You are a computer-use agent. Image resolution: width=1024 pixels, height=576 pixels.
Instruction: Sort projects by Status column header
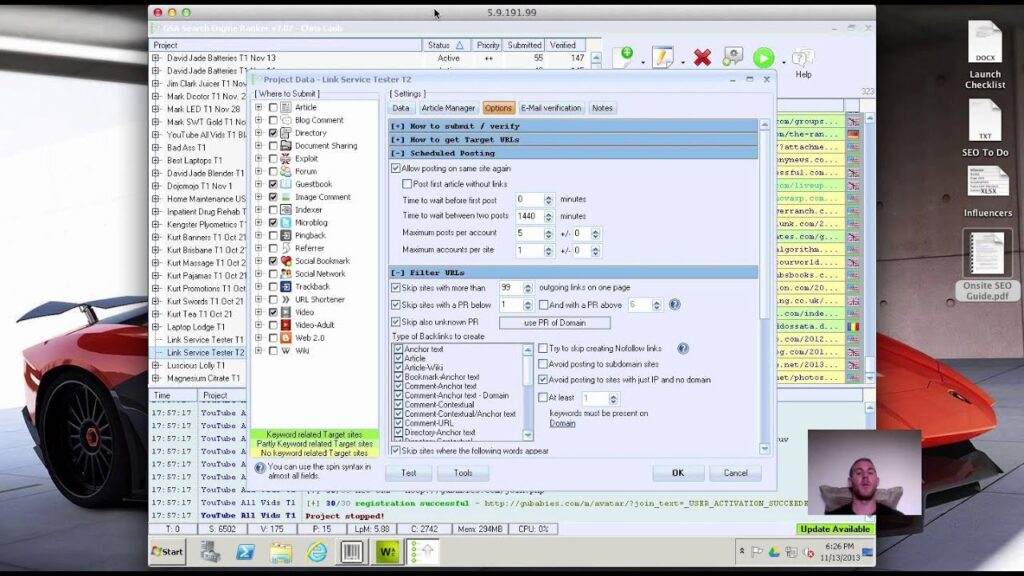click(446, 45)
